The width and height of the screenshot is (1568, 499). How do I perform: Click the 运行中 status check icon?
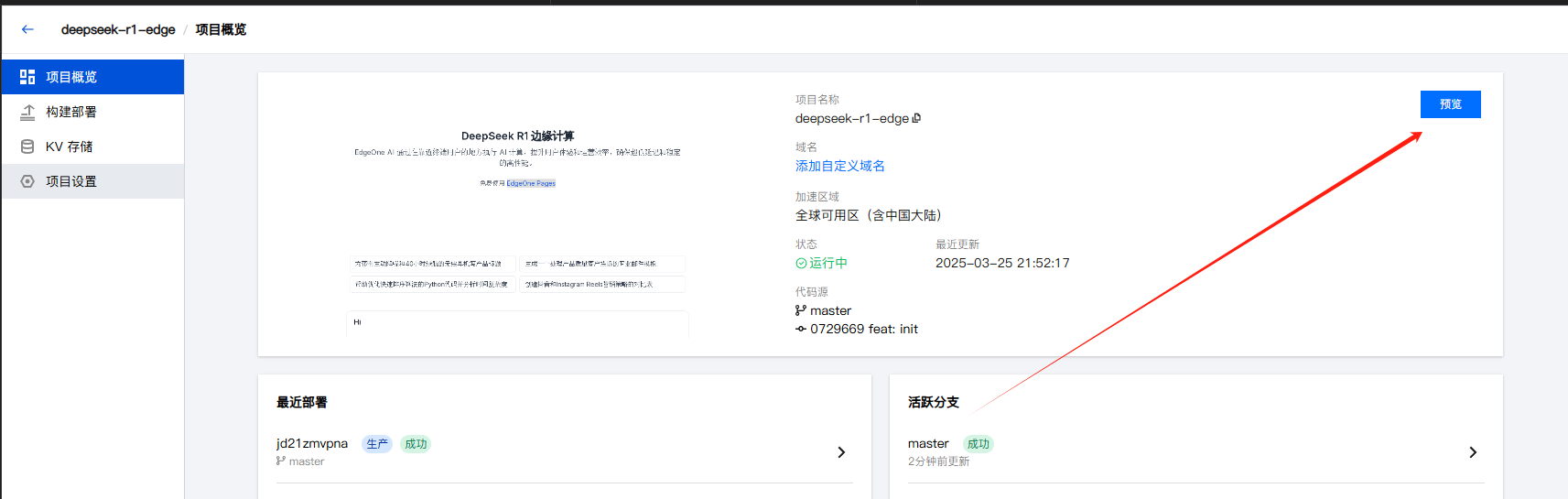801,263
